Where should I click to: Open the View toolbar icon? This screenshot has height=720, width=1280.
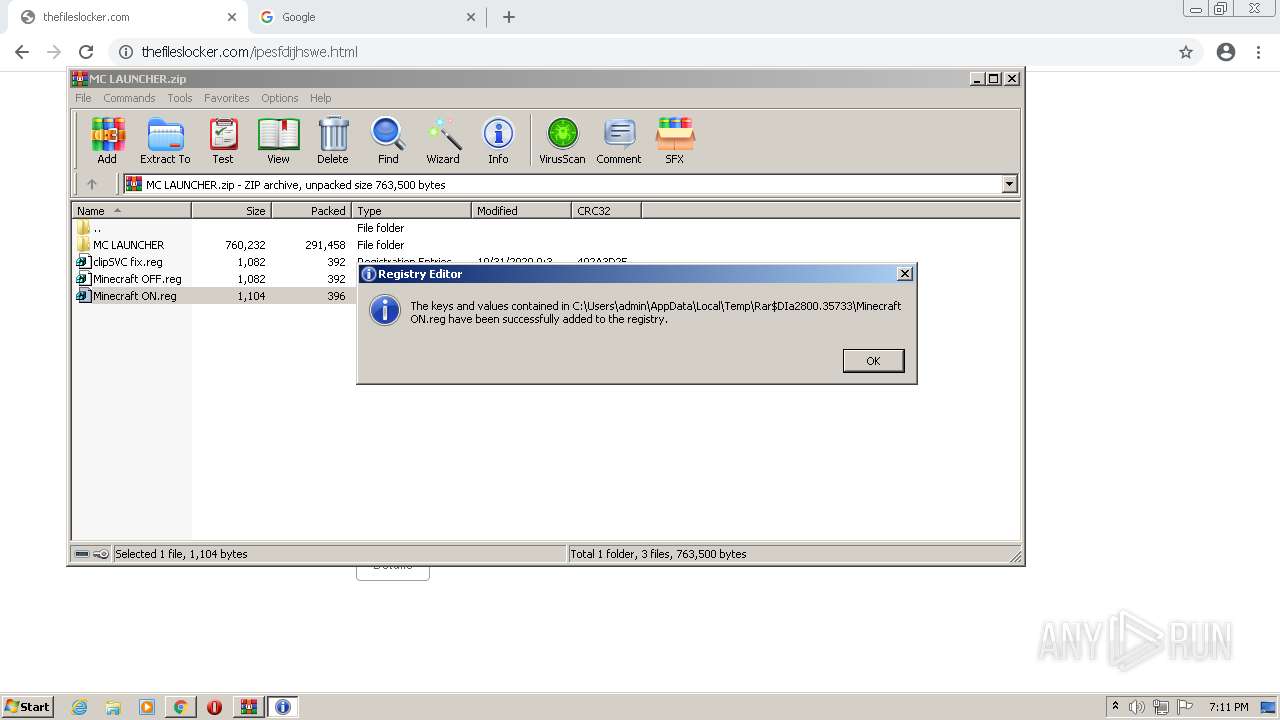(x=278, y=140)
